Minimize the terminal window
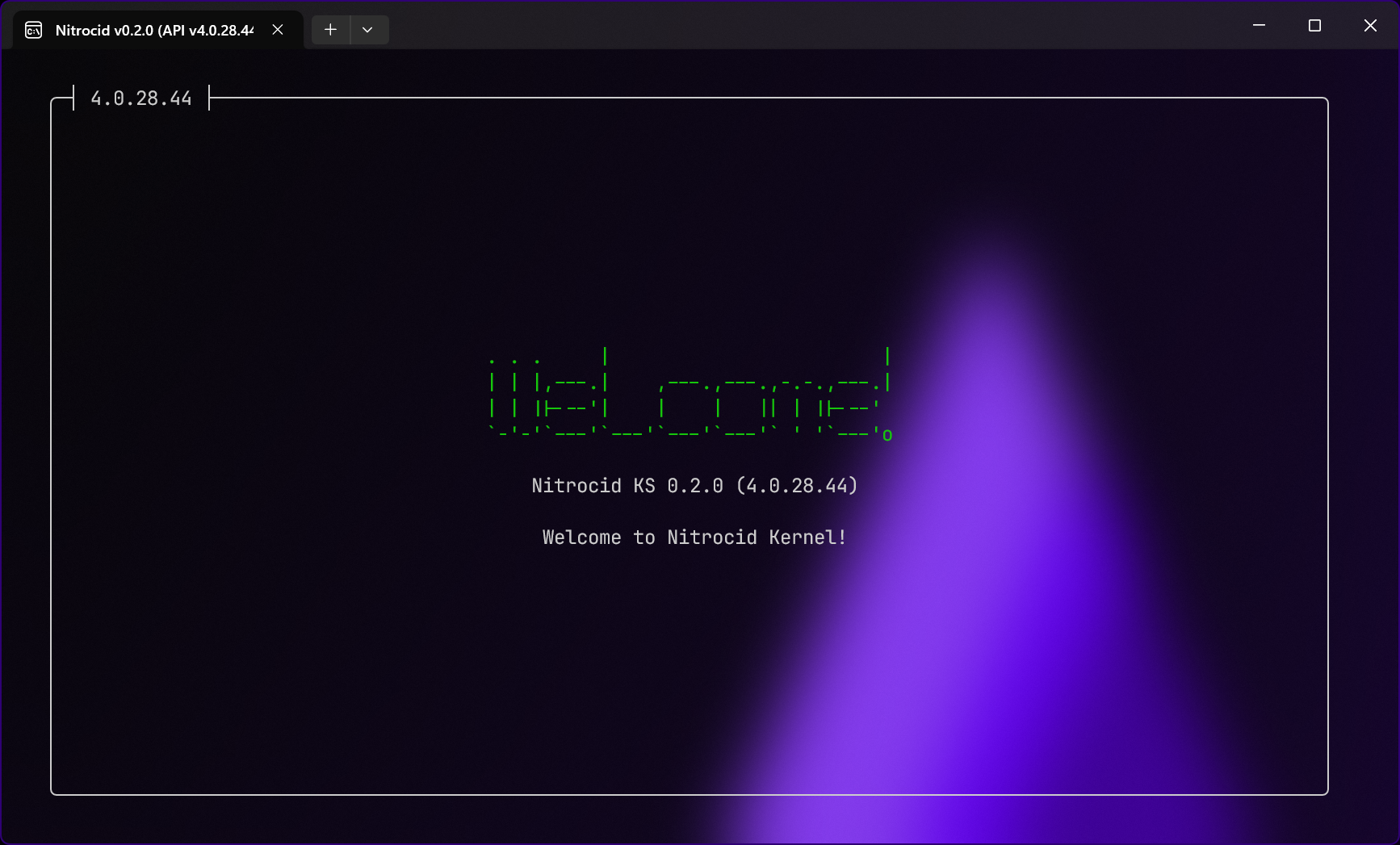 1259,26
